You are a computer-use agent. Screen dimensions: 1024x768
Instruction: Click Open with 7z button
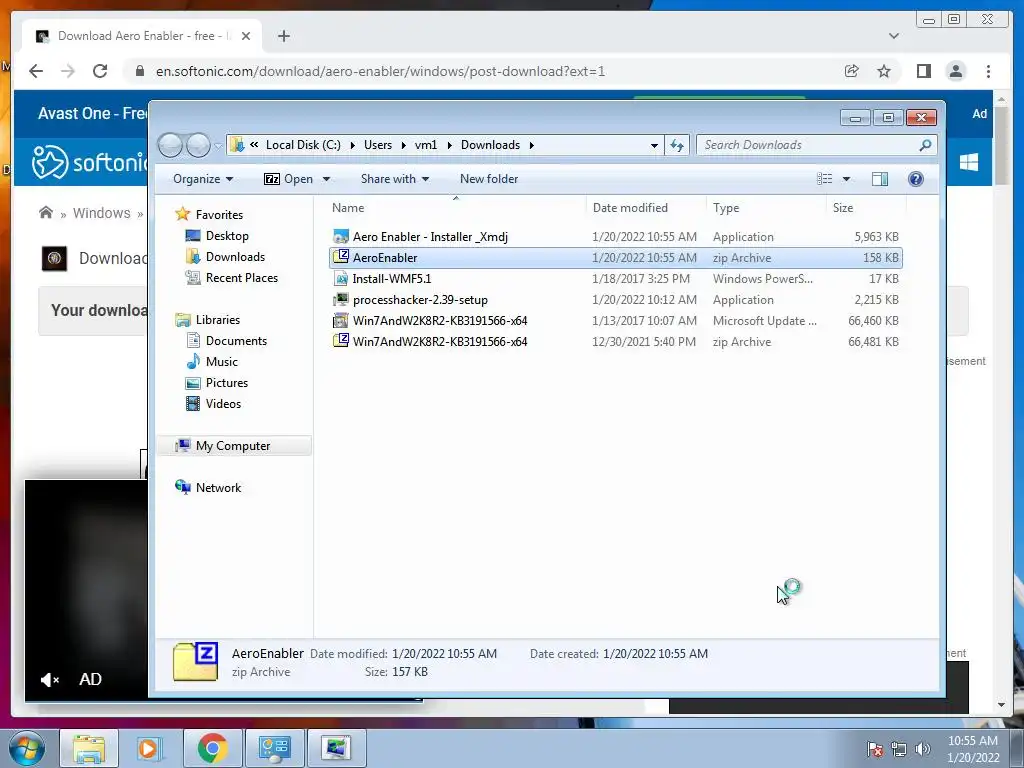click(x=289, y=179)
